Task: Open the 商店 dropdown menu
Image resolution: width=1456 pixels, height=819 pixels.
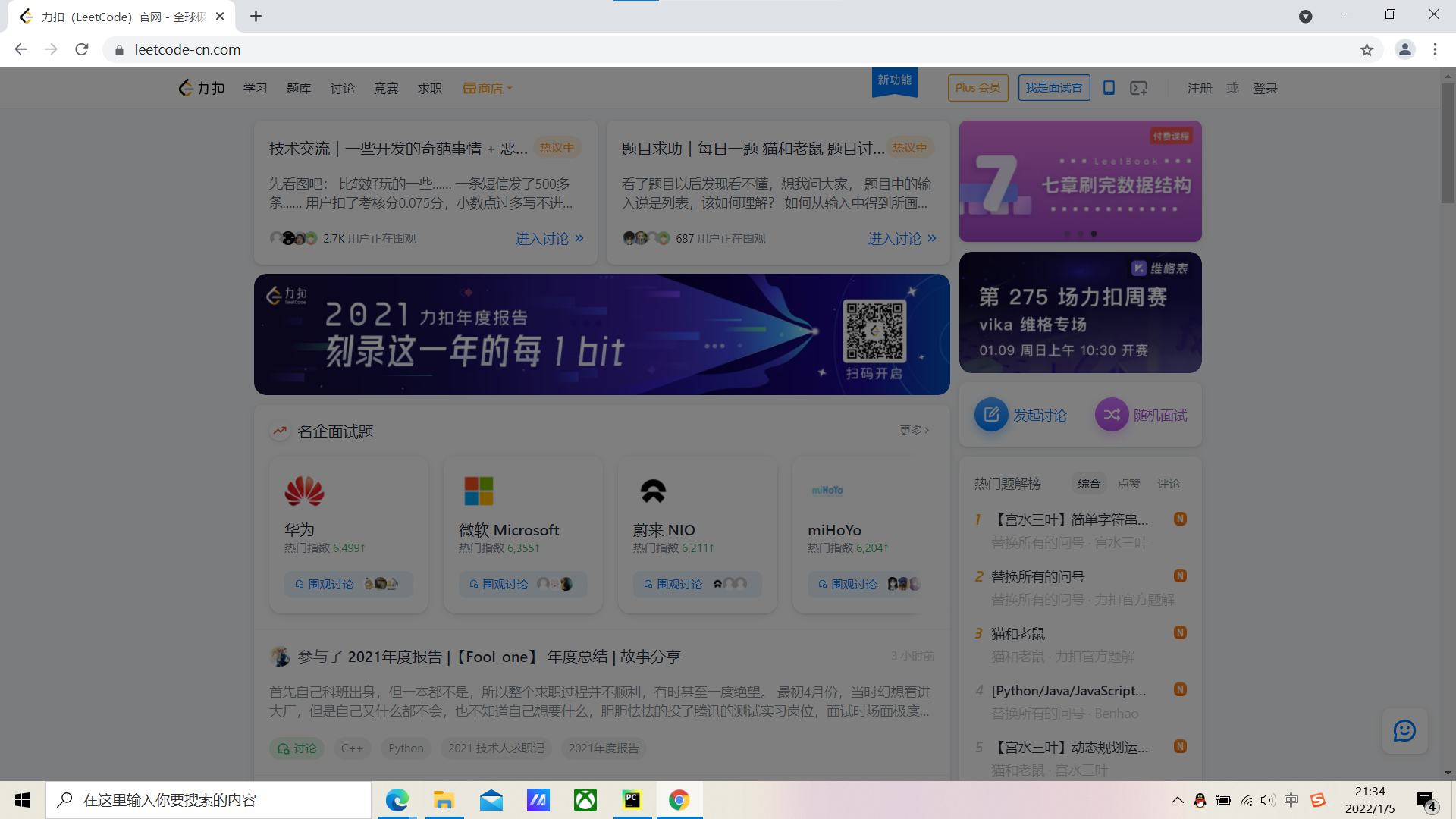Action: click(488, 89)
